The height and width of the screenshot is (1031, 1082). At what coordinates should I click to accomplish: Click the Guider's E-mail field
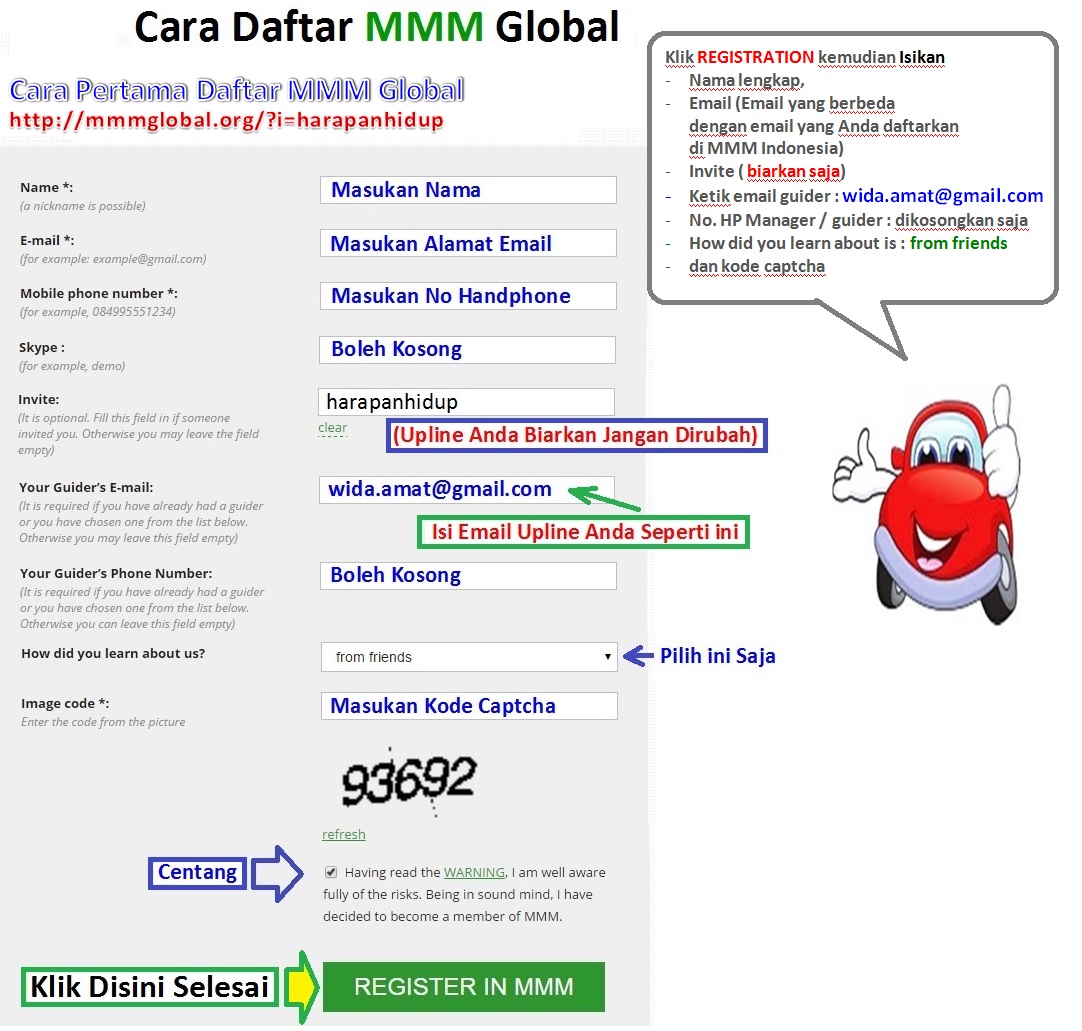click(467, 489)
